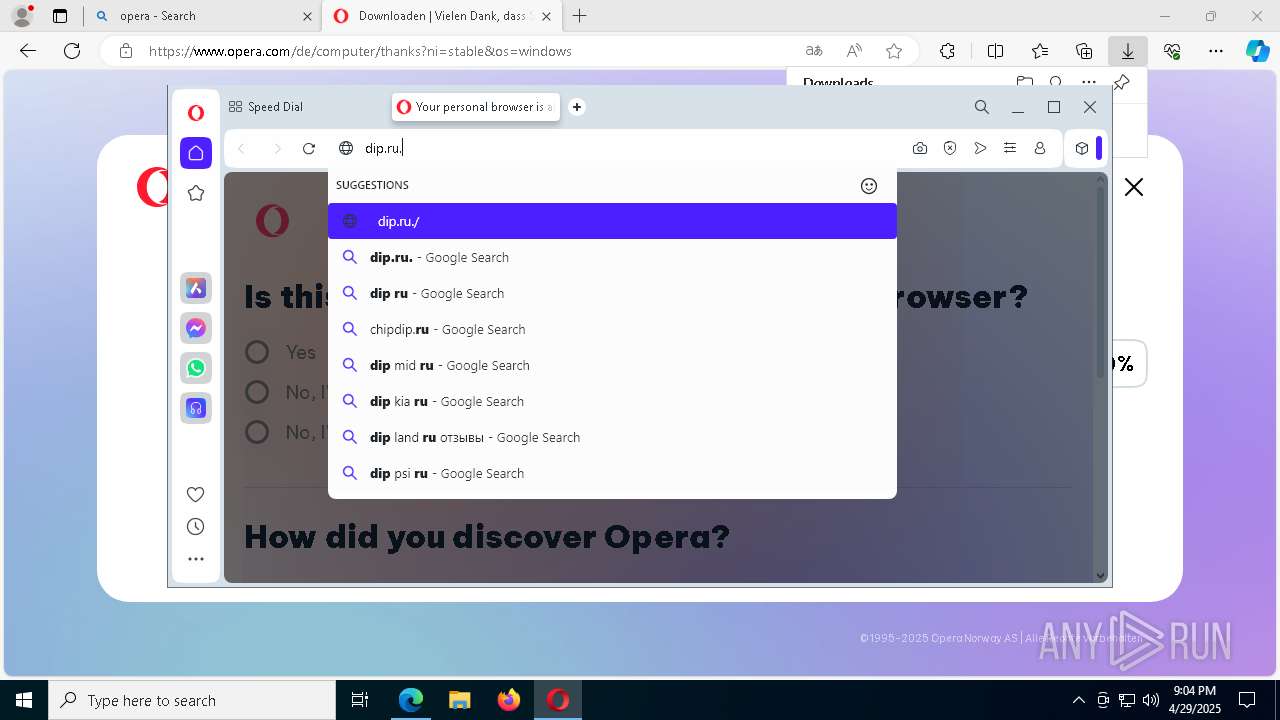Screen dimensions: 1280x720
Task: Click Opera snapshot camera icon
Action: click(x=920, y=148)
